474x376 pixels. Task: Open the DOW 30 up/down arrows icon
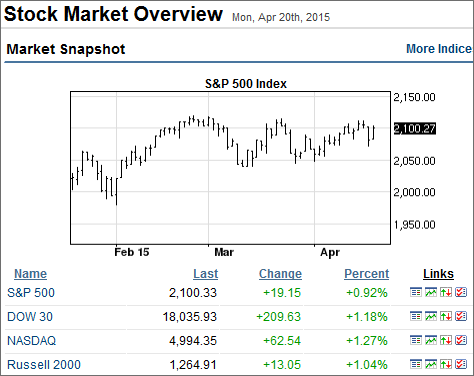click(446, 316)
